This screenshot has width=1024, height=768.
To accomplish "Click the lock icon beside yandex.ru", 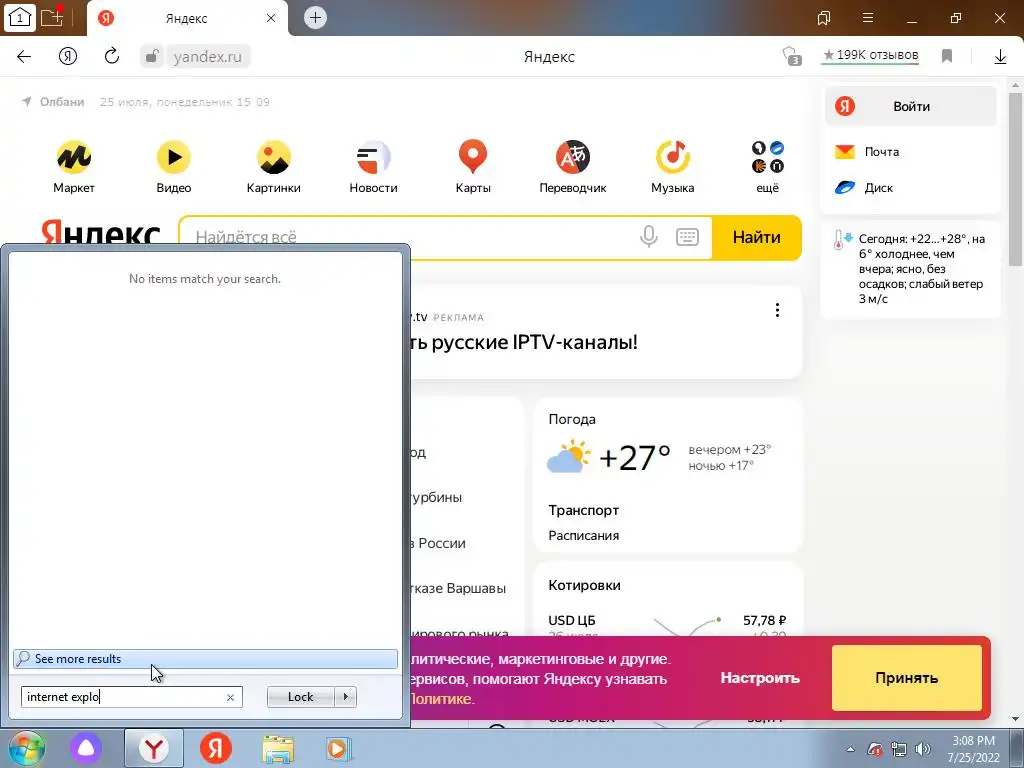I will point(152,56).
